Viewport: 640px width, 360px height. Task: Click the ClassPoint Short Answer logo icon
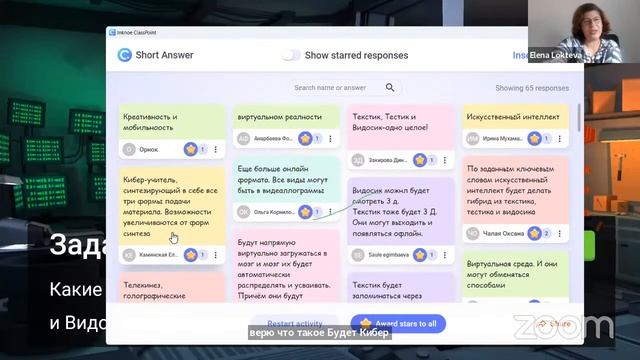click(x=124, y=55)
